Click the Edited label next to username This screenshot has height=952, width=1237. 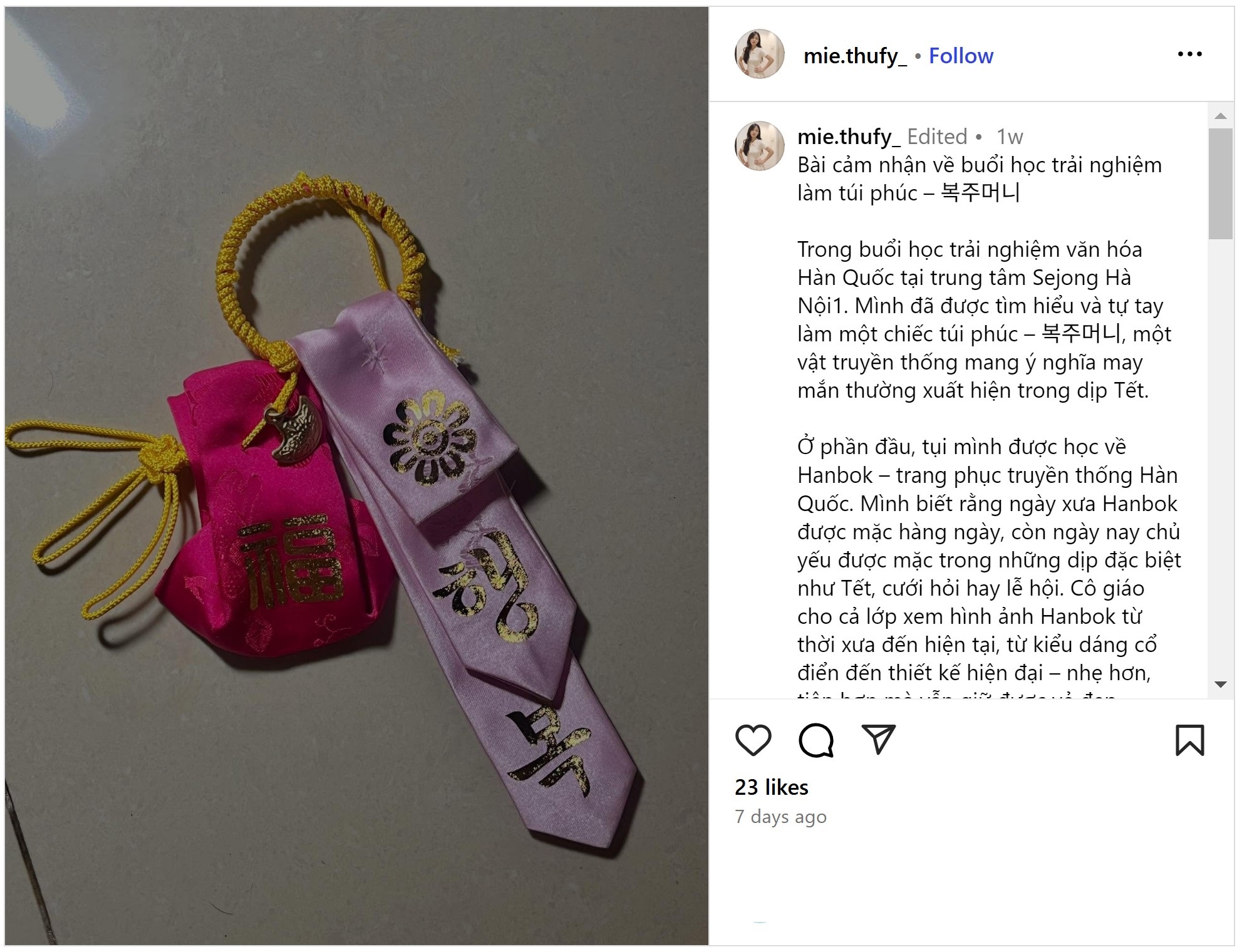[936, 137]
